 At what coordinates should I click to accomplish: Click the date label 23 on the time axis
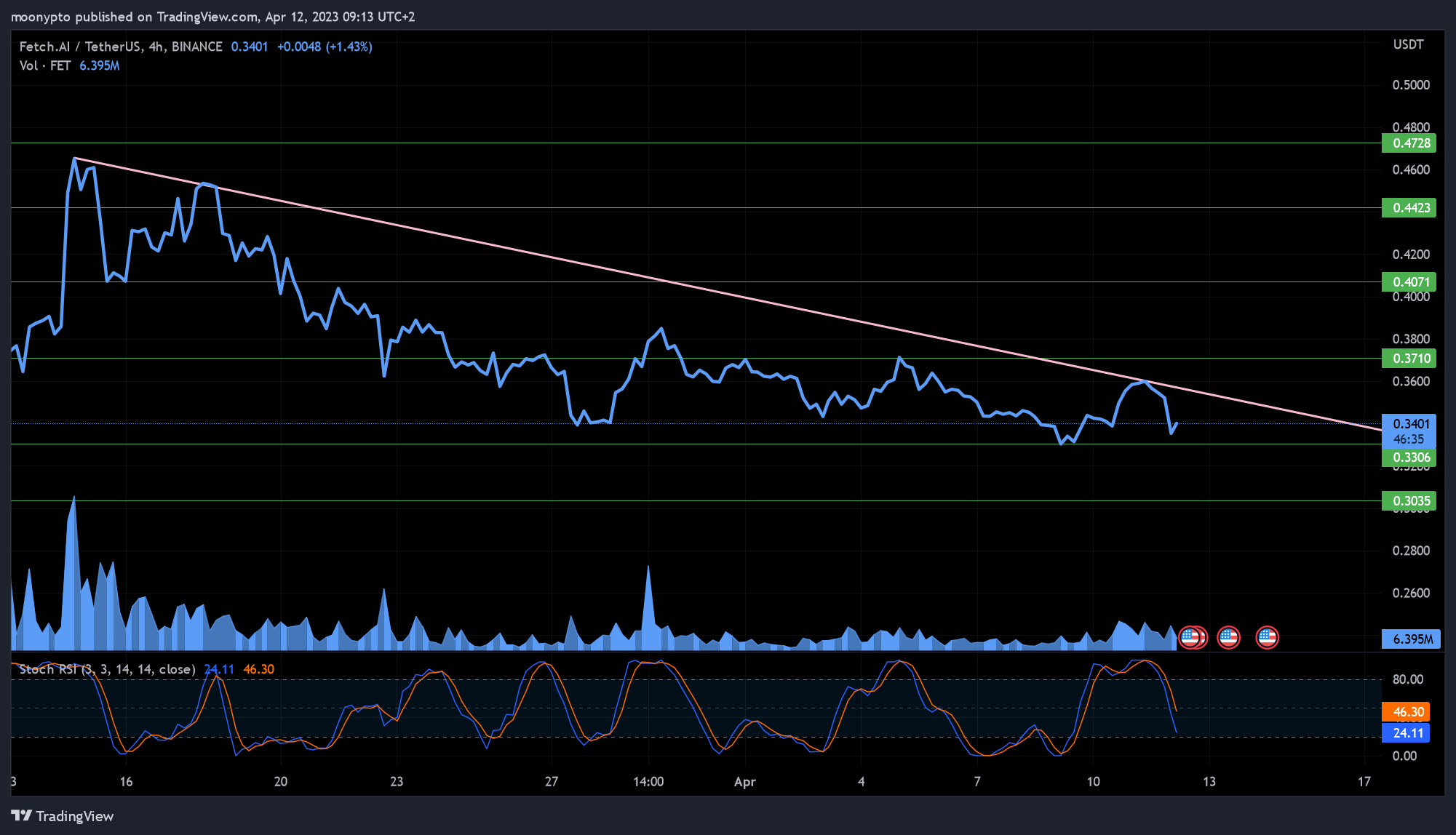tap(396, 782)
